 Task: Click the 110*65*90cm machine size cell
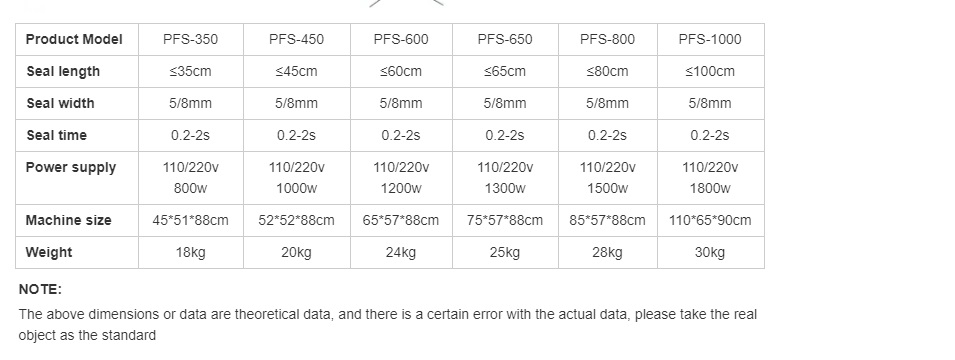point(710,221)
